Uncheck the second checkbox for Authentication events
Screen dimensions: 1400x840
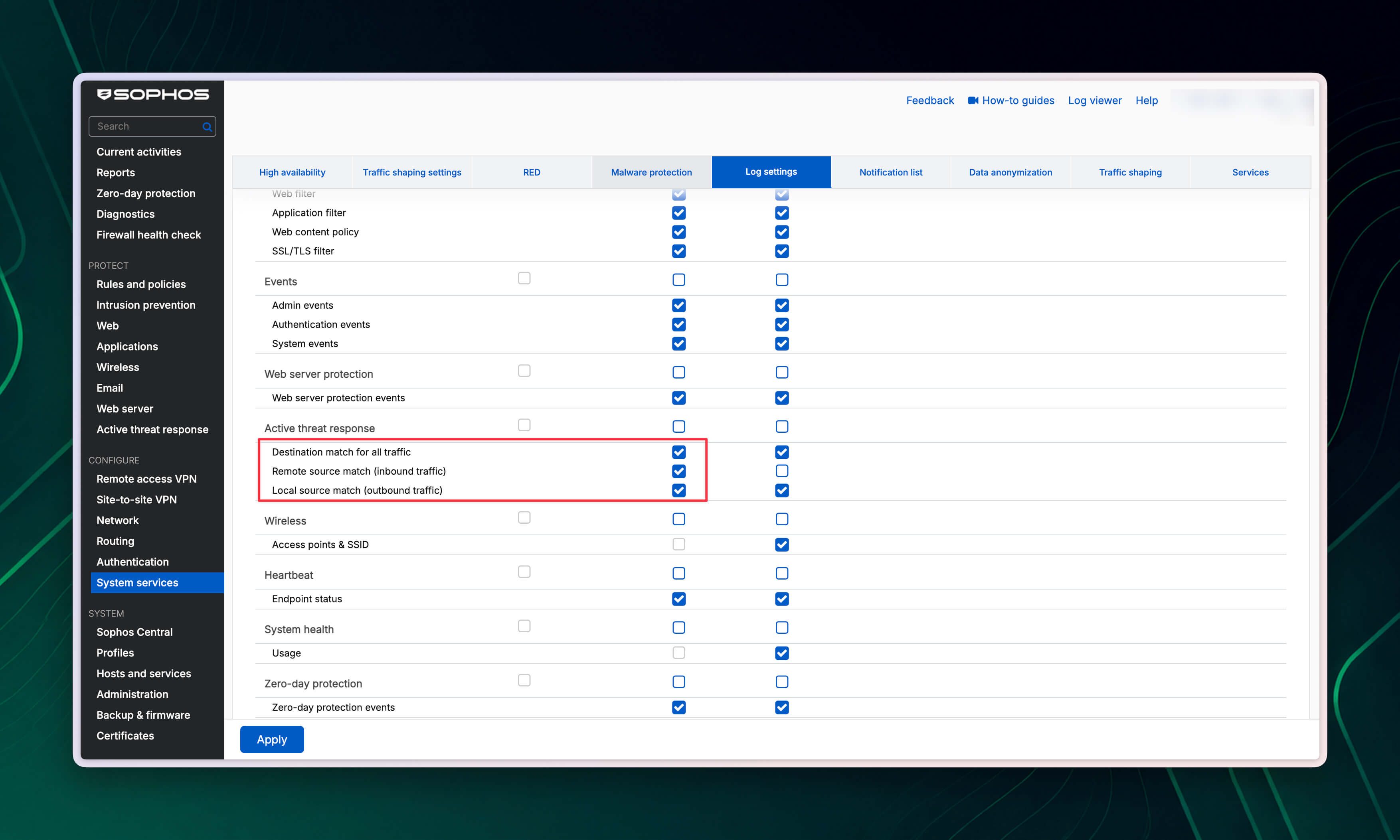(x=782, y=325)
